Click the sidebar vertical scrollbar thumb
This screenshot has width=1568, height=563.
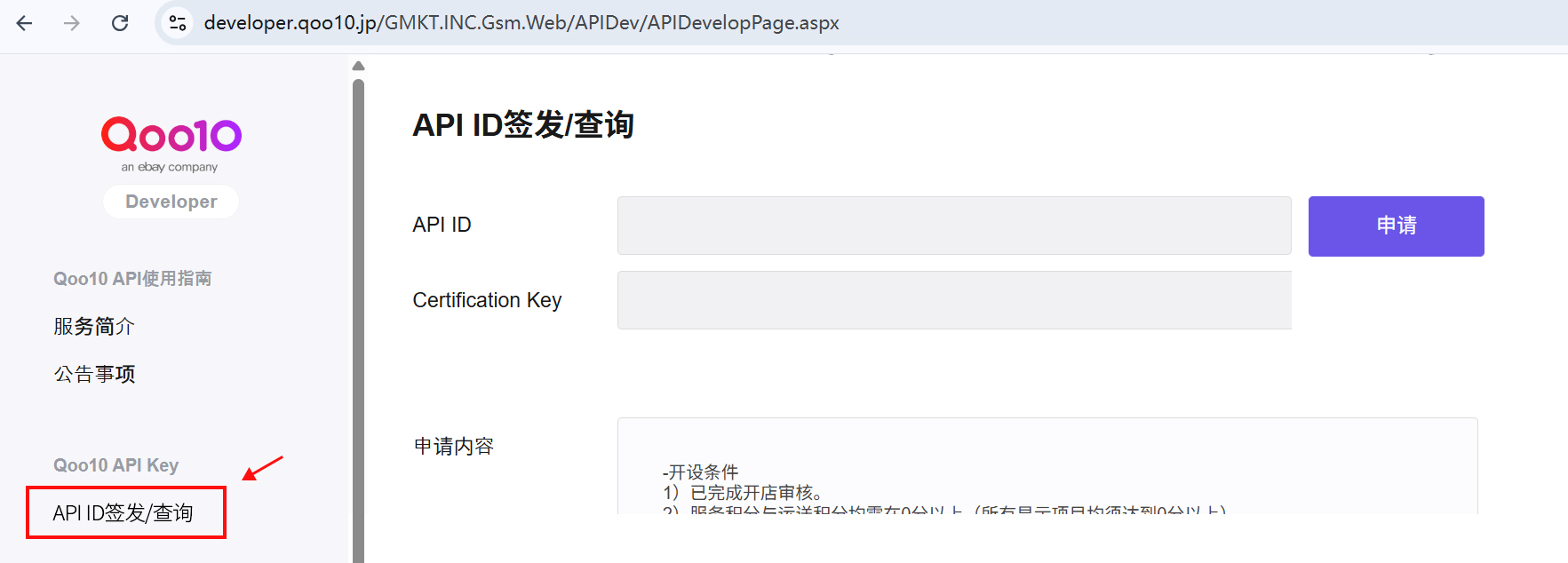[x=358, y=320]
